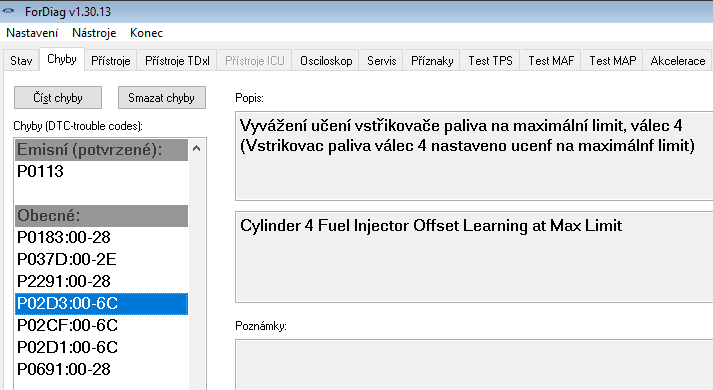Click the Smazat chyby button
The width and height of the screenshot is (713, 390).
[x=161, y=98]
